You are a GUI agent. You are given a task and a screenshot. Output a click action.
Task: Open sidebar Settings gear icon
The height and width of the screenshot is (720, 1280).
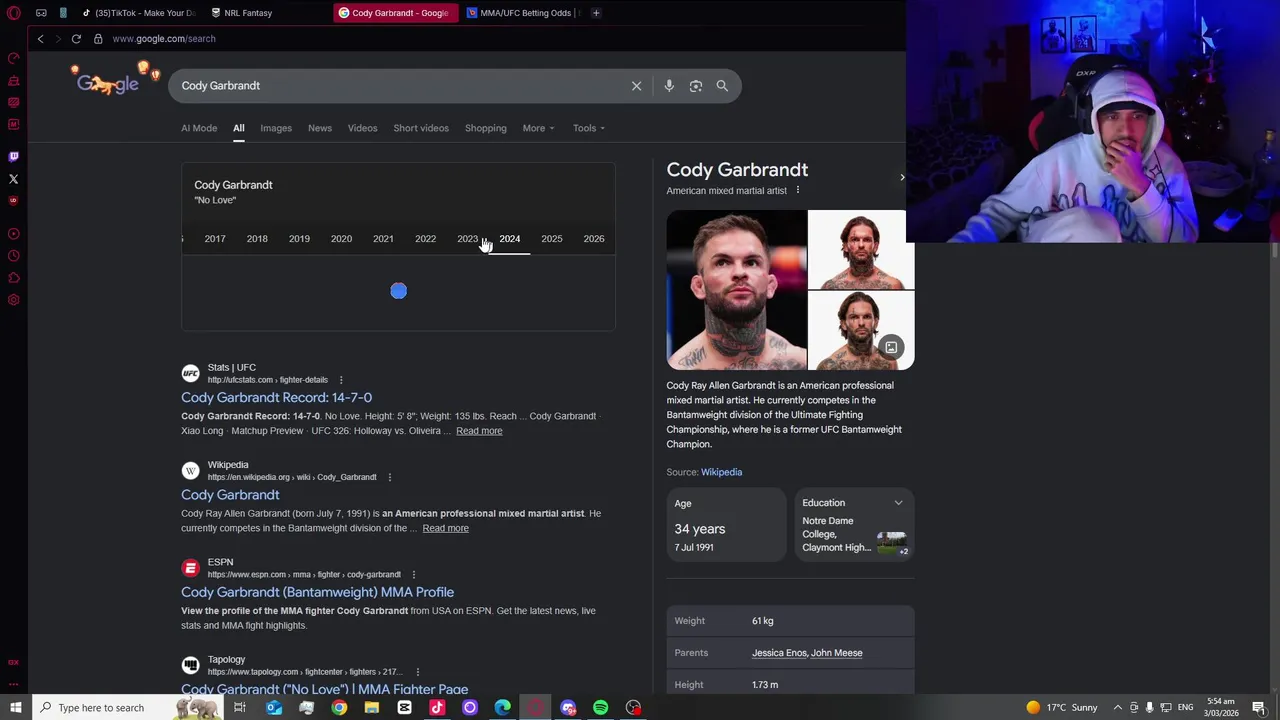click(x=14, y=300)
